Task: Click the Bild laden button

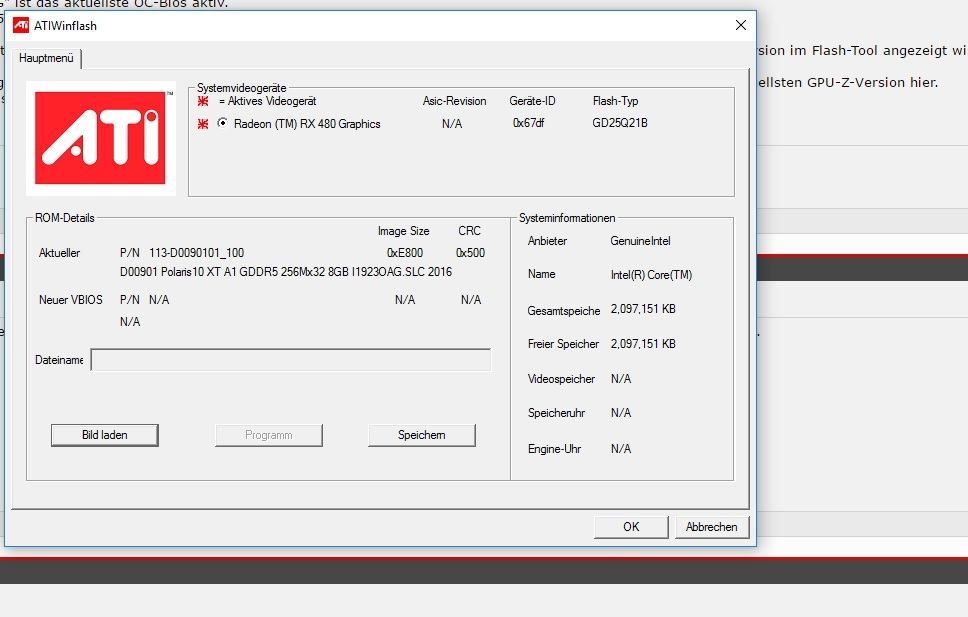Action: (x=104, y=435)
